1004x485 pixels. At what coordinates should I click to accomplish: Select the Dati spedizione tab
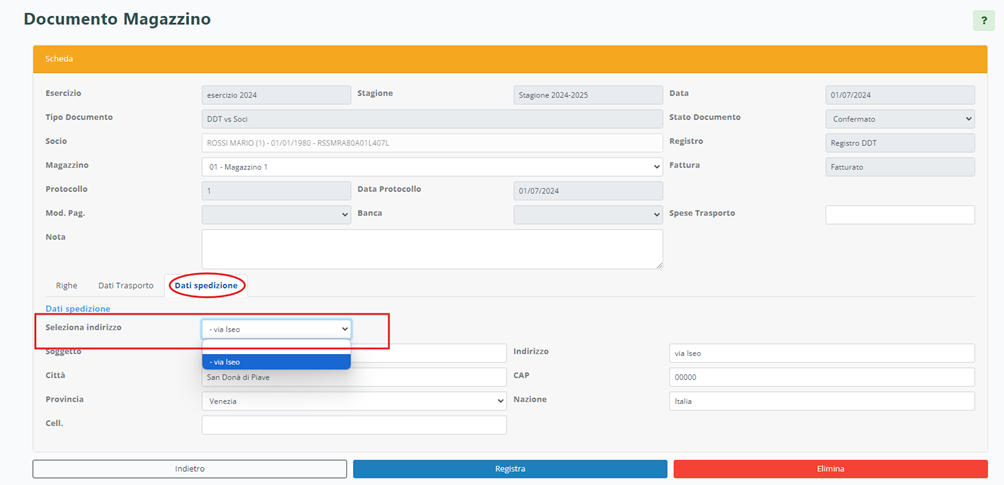206,286
